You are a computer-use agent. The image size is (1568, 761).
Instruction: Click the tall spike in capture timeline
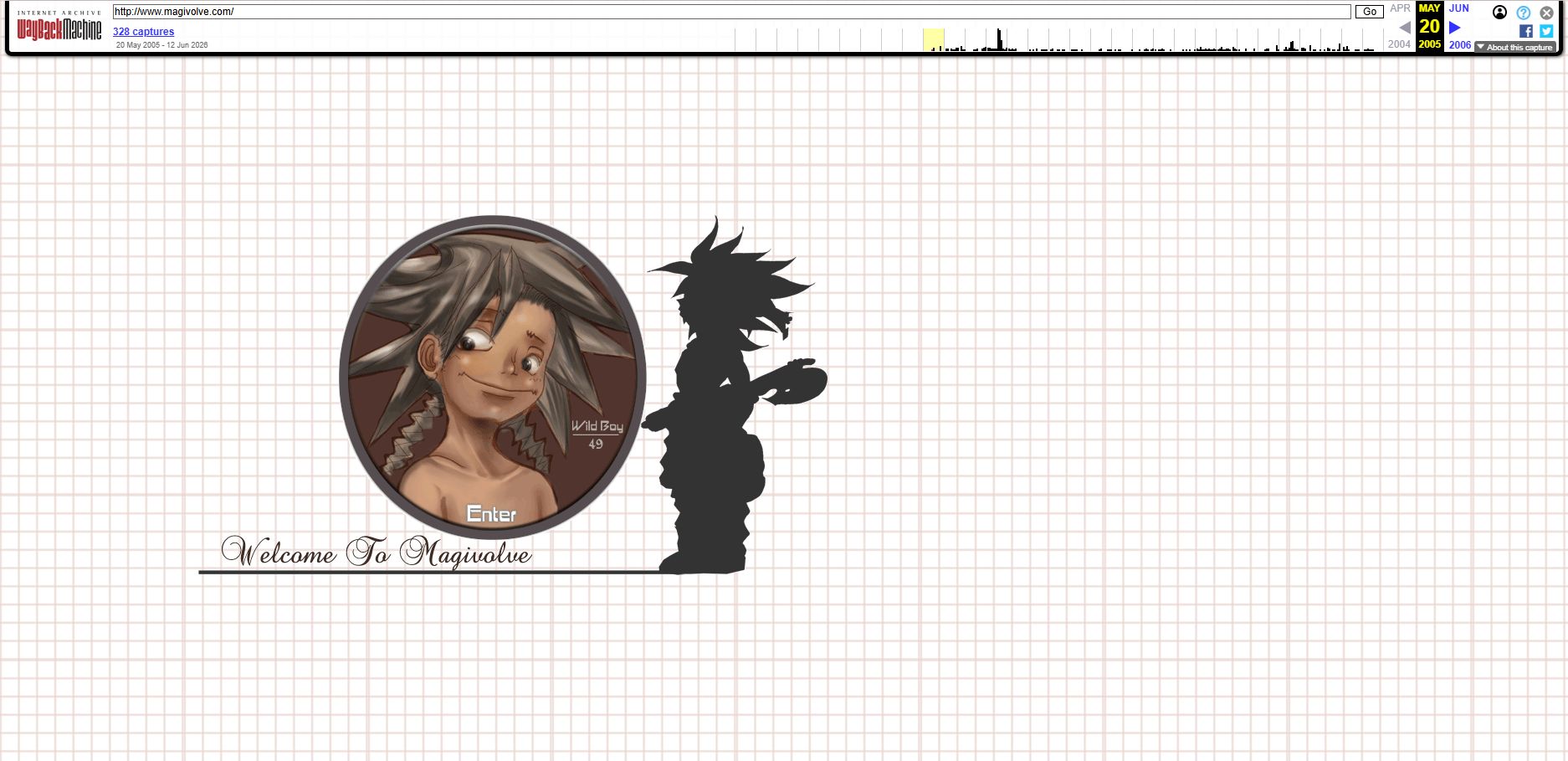[998, 39]
